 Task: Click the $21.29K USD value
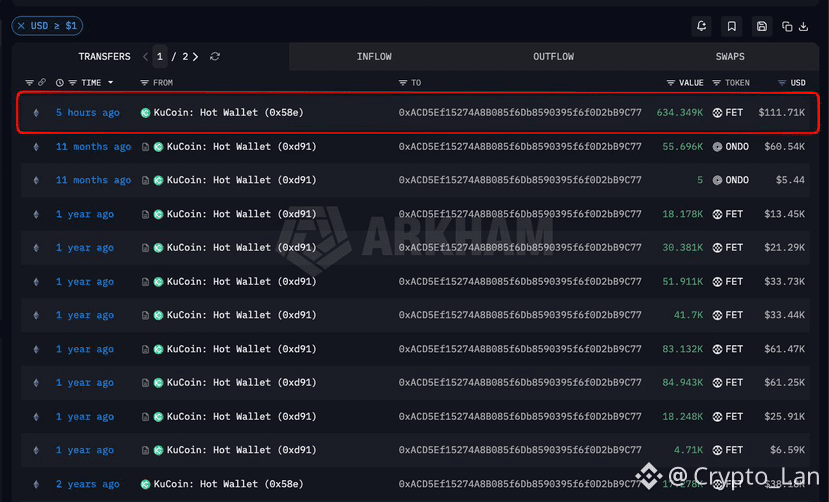coord(785,247)
